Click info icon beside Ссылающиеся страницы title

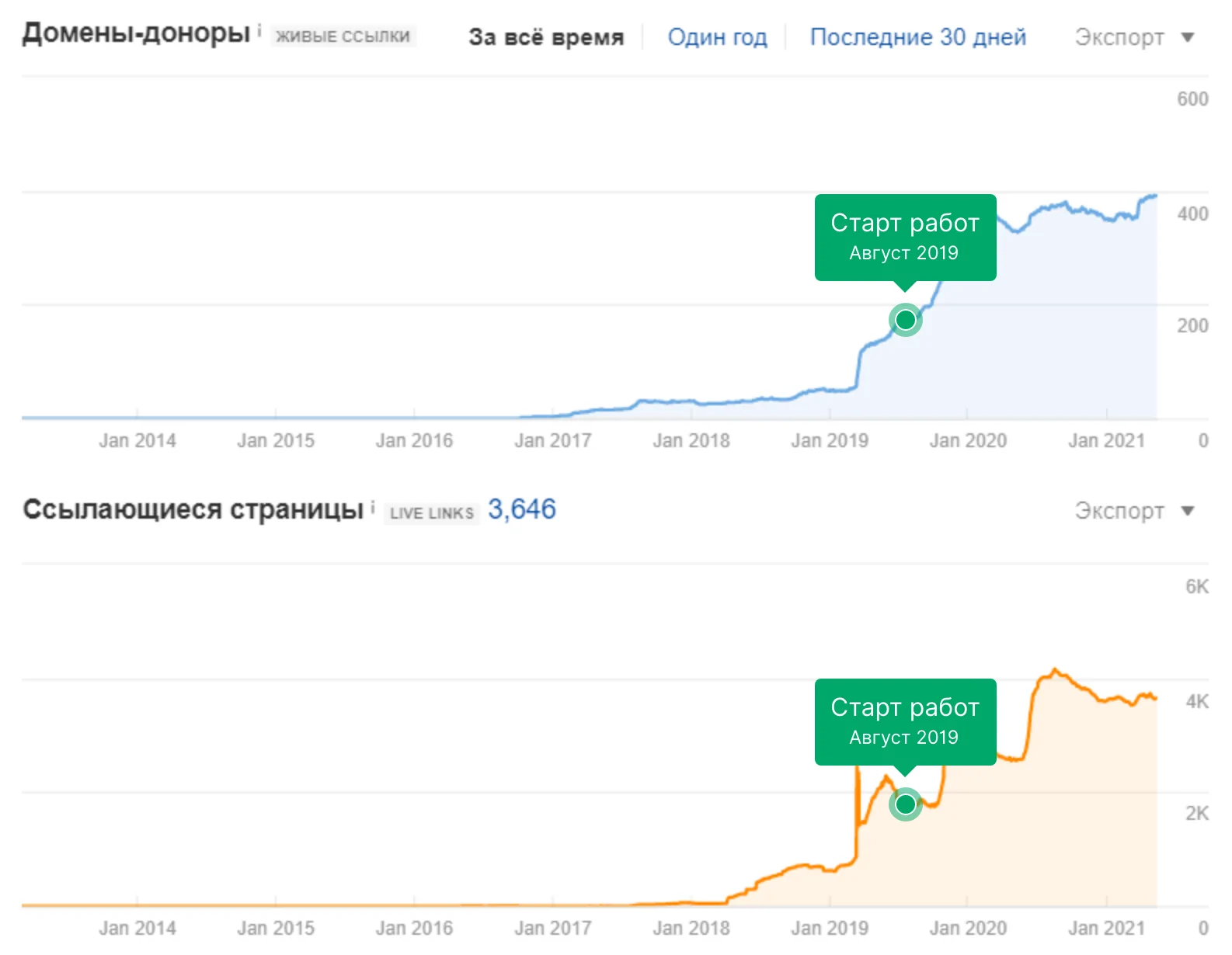[x=373, y=508]
